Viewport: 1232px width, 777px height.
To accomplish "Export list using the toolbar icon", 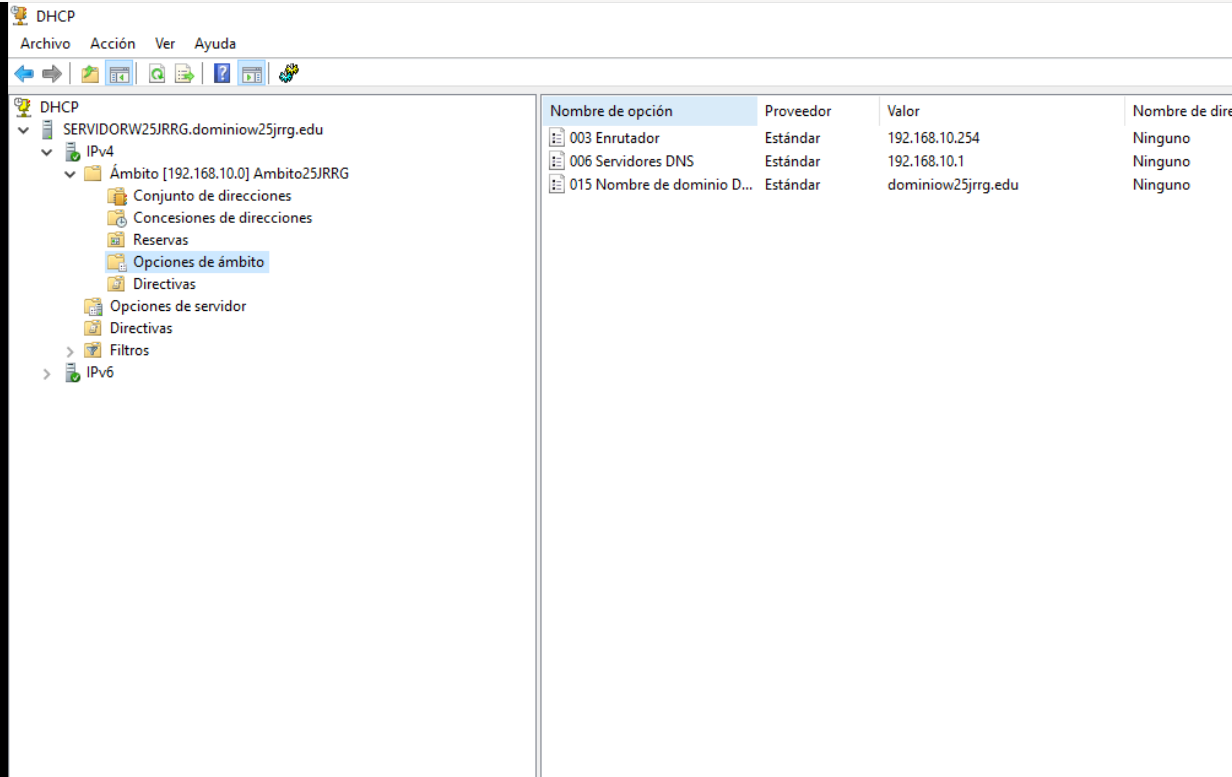I will (x=184, y=73).
